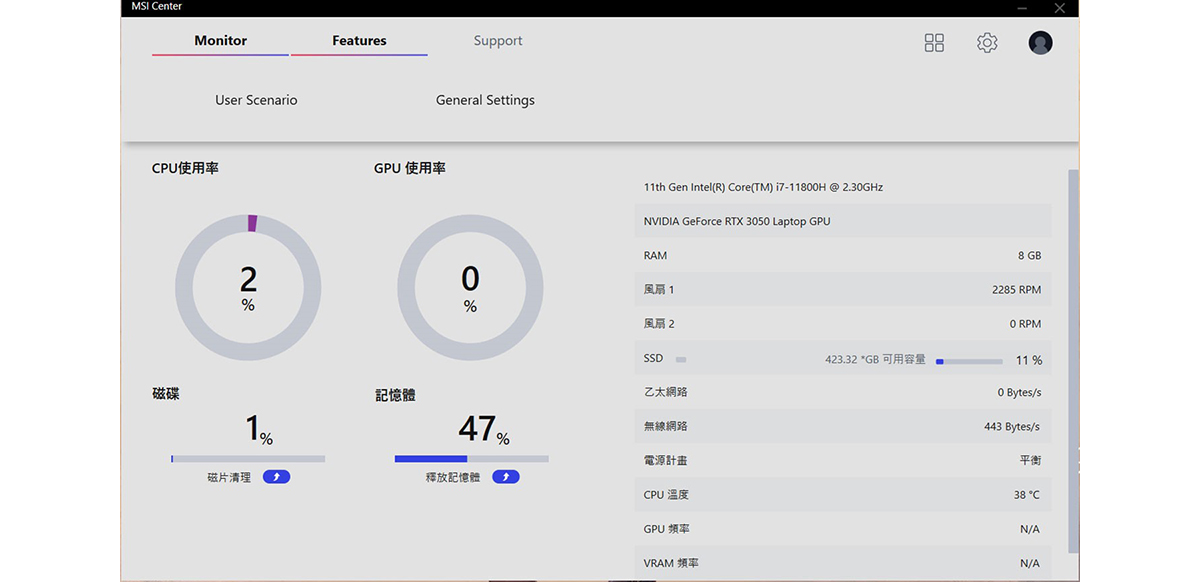Switch to the Features tab

359,41
